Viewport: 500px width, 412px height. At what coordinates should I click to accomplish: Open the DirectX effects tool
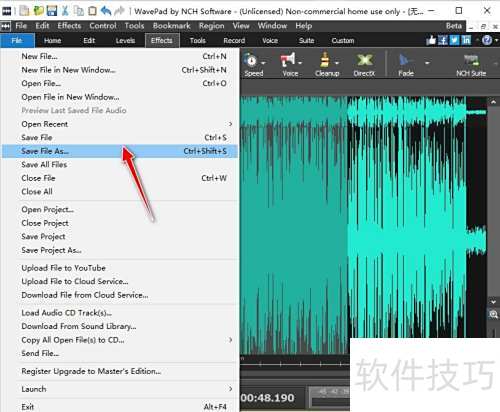[364, 65]
